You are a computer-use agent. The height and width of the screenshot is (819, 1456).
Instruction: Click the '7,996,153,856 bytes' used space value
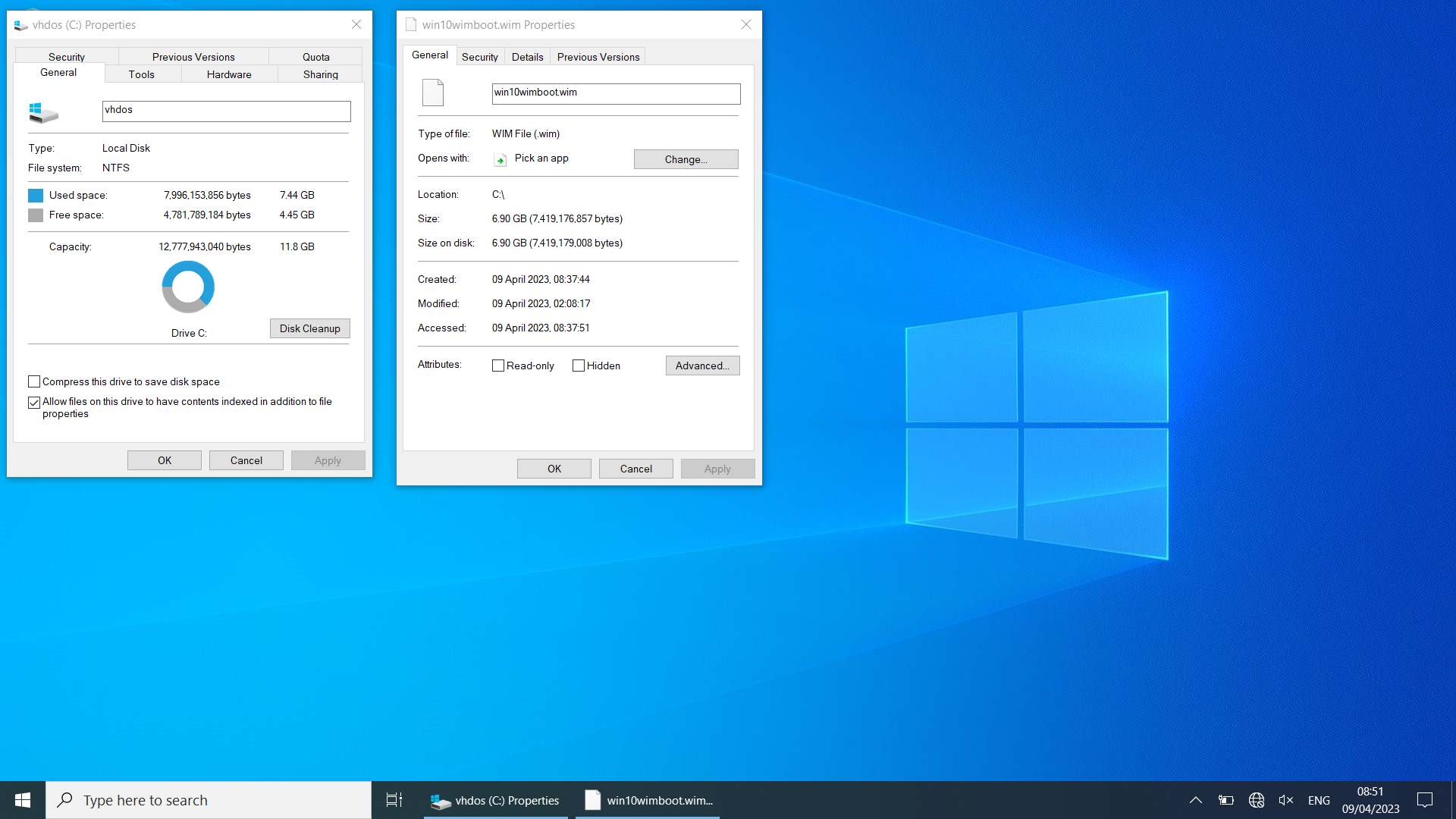tap(207, 195)
